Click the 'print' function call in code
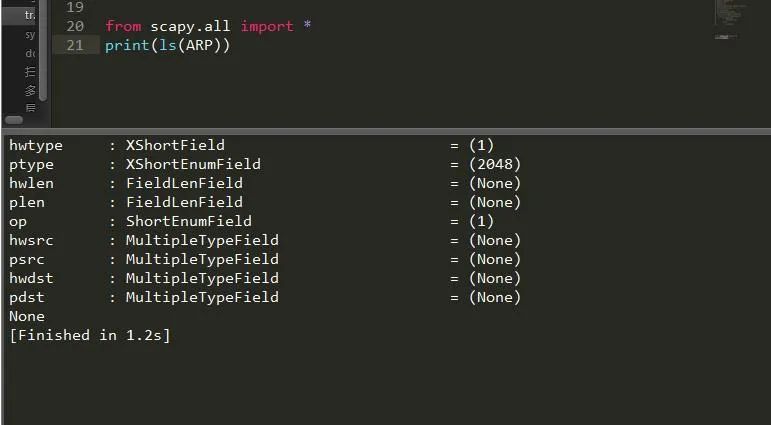The image size is (771, 425). click(x=127, y=45)
